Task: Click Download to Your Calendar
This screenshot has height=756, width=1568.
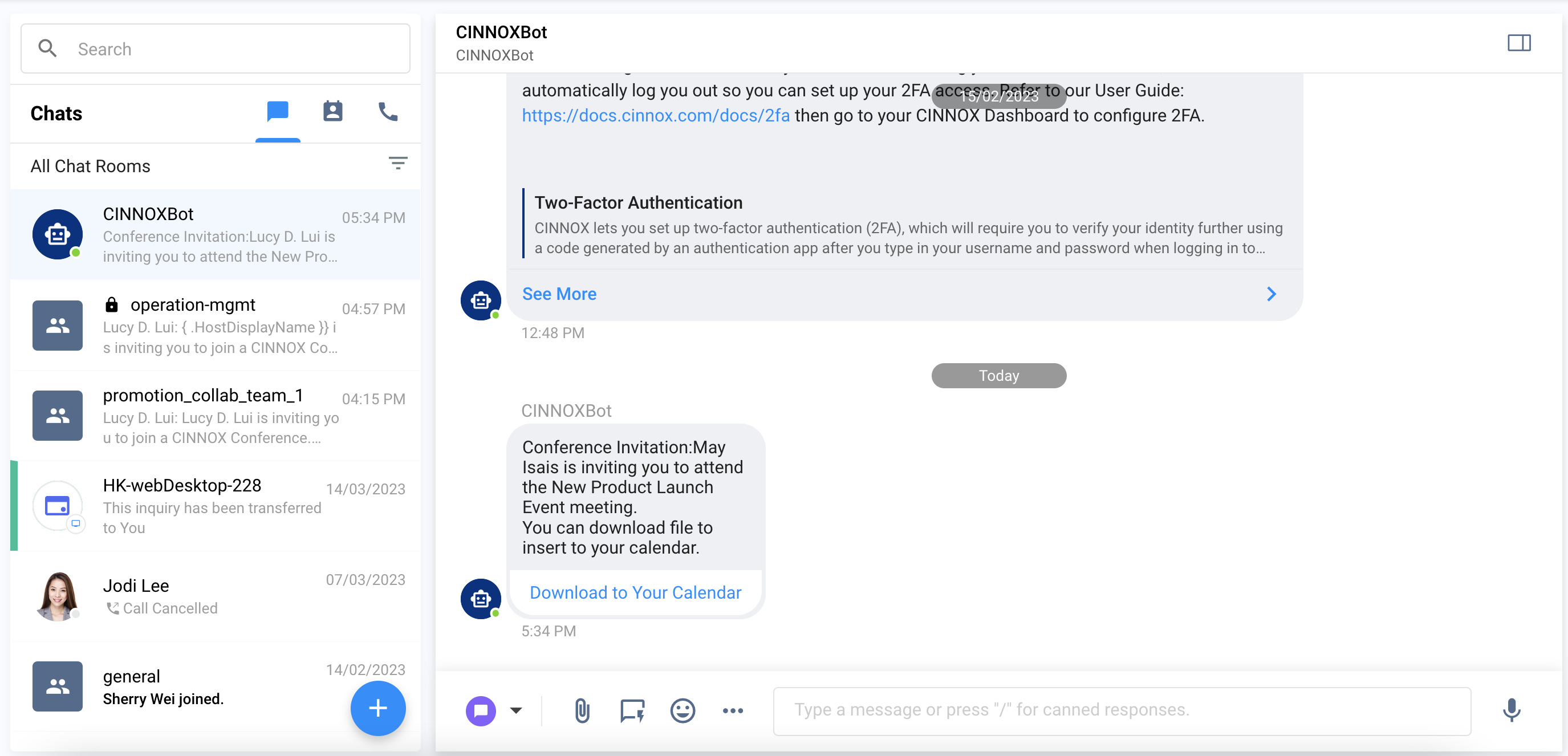Action: pos(635,592)
